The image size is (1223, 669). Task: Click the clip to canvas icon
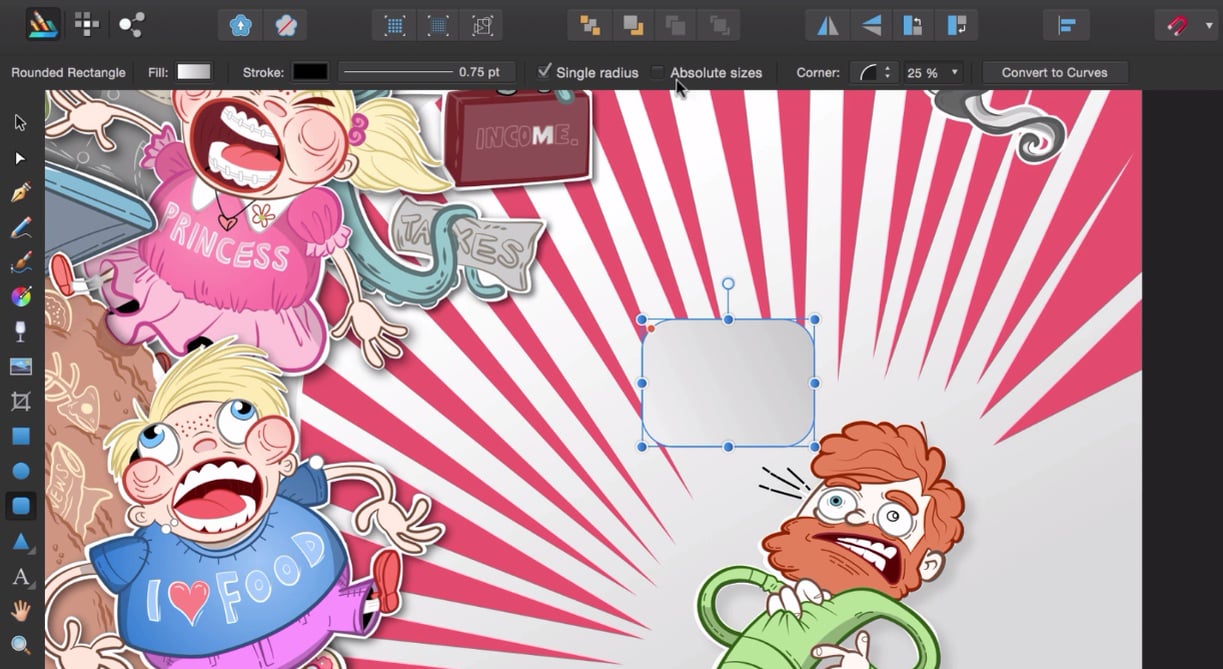point(482,25)
